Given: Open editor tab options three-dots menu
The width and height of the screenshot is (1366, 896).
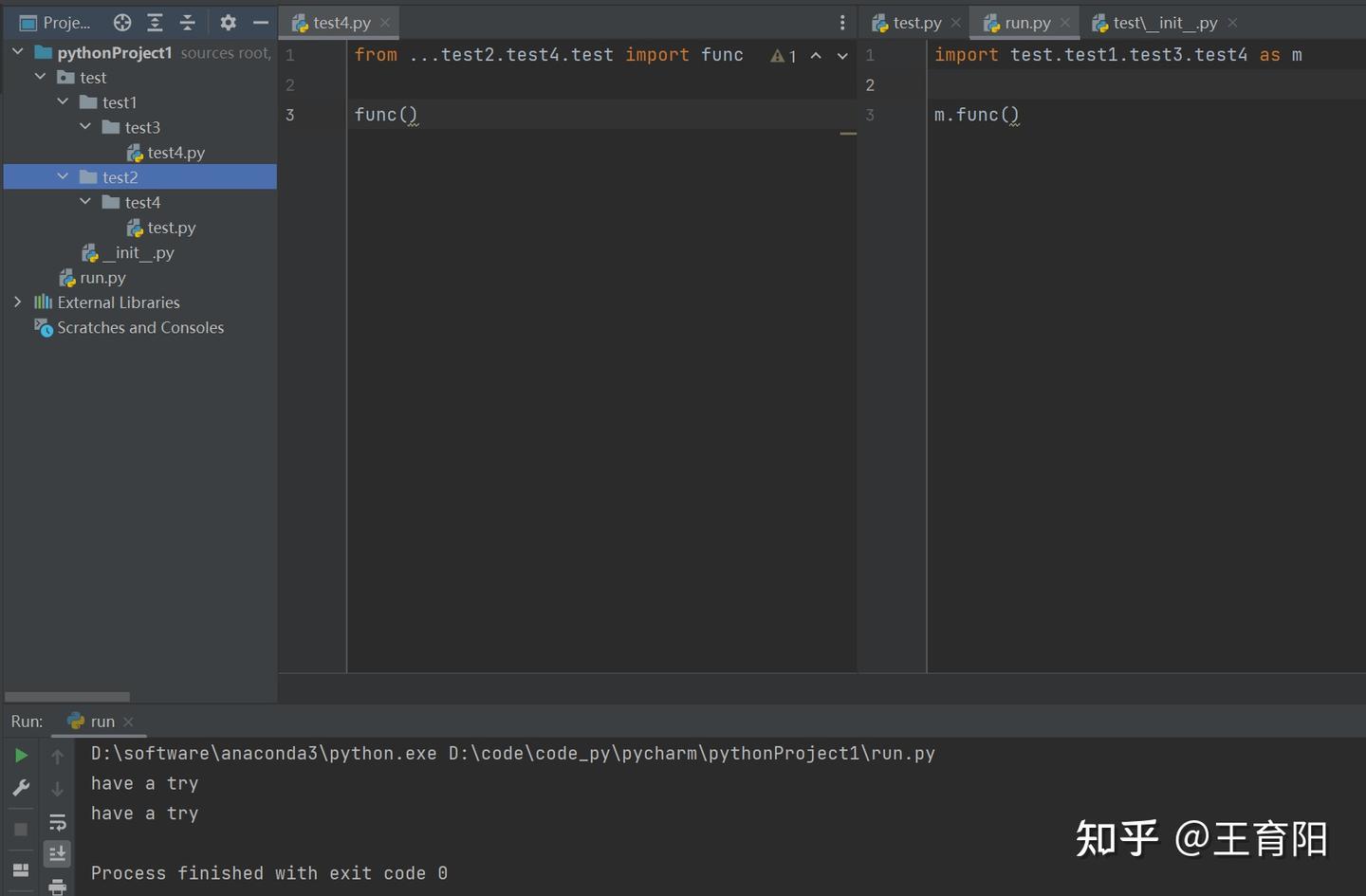Looking at the screenshot, I should click(x=842, y=23).
